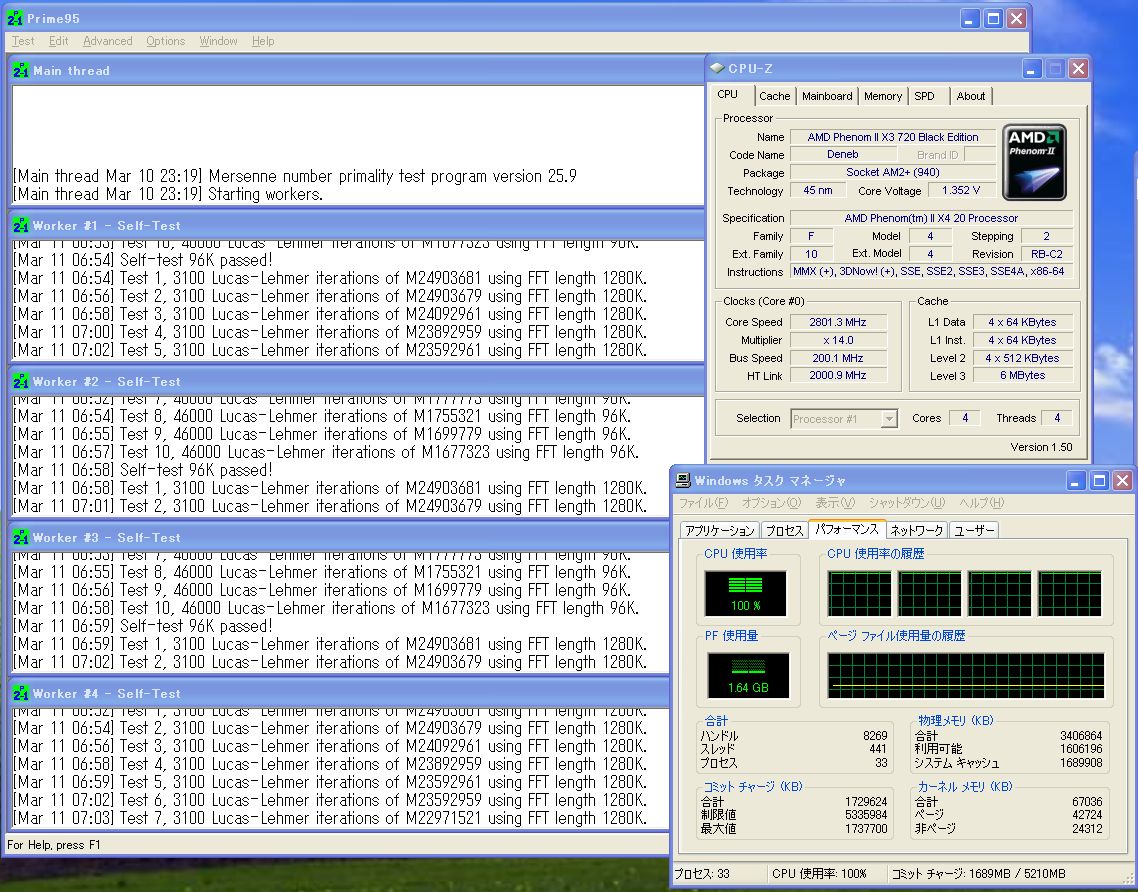Screen dimensions: 1138x892
Task: Click the Prime95 title bar icon
Action: tap(17, 19)
